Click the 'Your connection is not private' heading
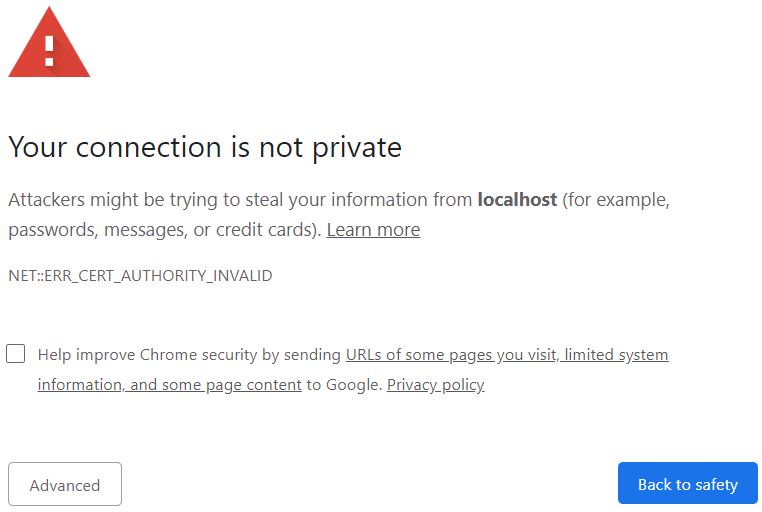The image size is (762, 512). click(x=205, y=147)
